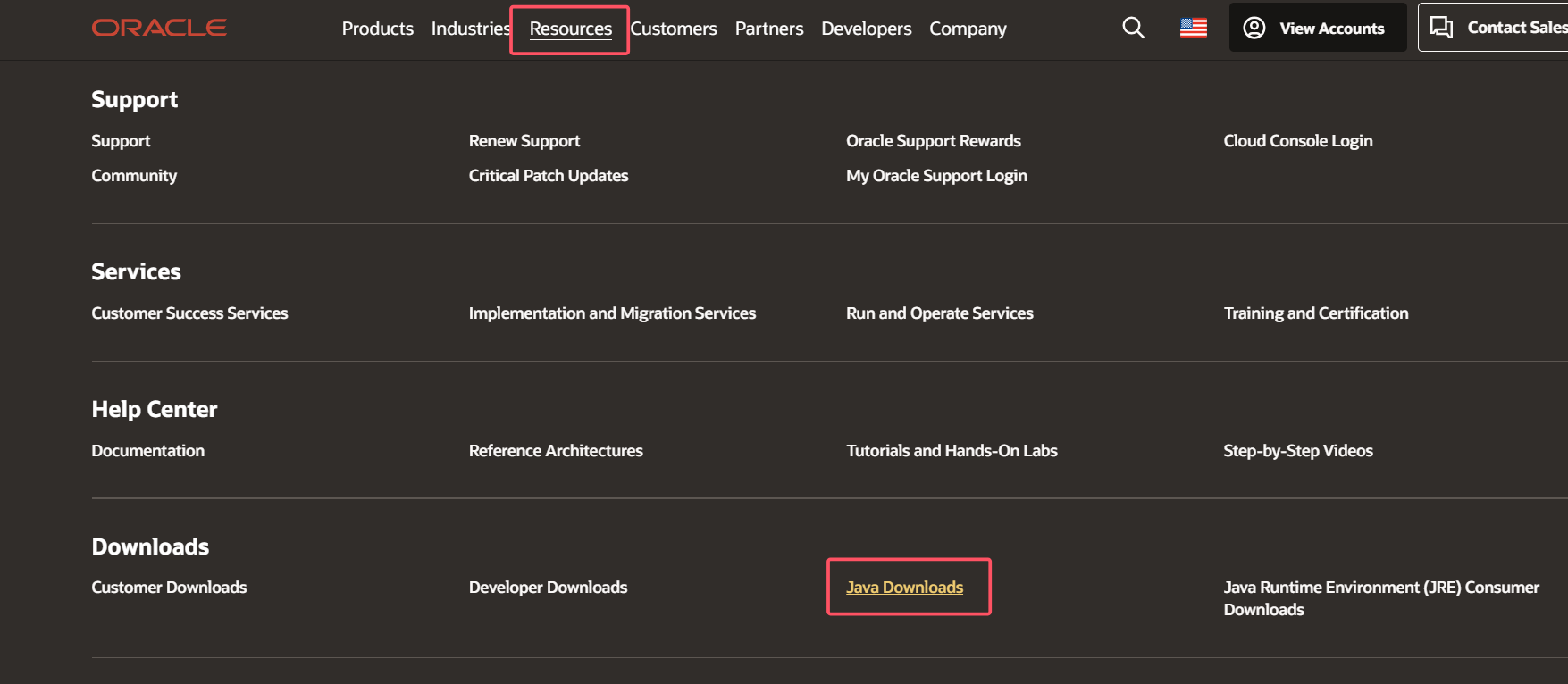Open the Java Downloads link
The width and height of the screenshot is (1568, 684).
pos(905,588)
